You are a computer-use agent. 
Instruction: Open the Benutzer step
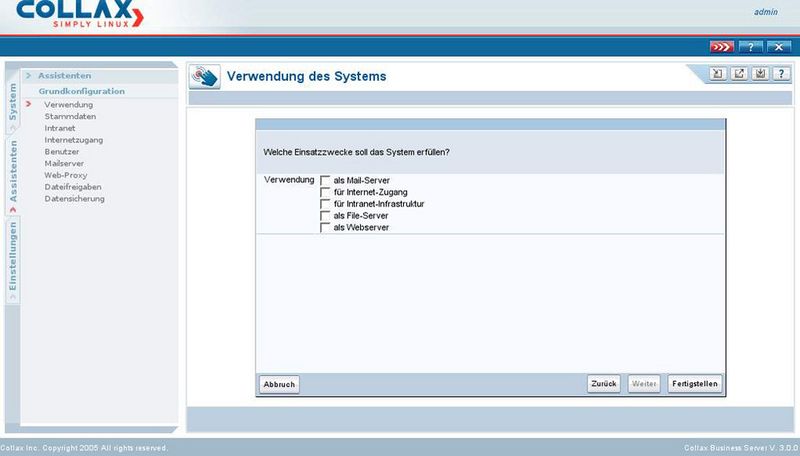[x=62, y=151]
